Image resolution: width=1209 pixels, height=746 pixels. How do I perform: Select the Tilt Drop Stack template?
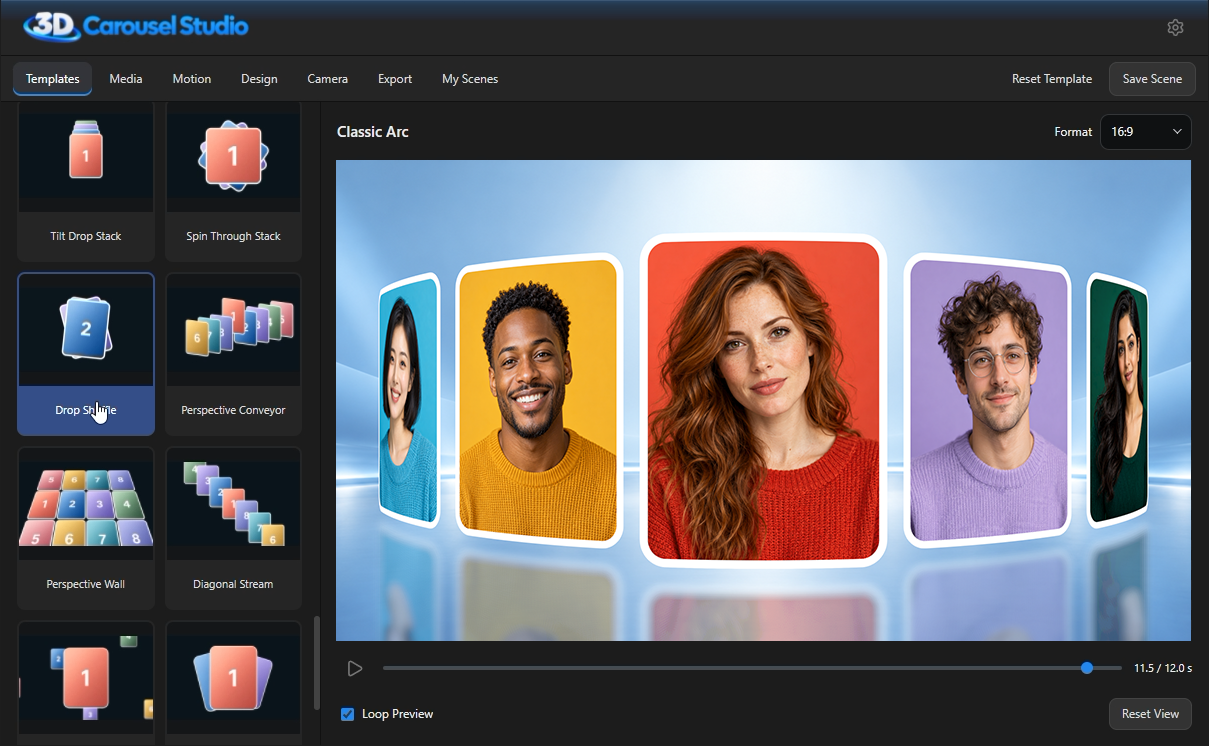point(86,181)
